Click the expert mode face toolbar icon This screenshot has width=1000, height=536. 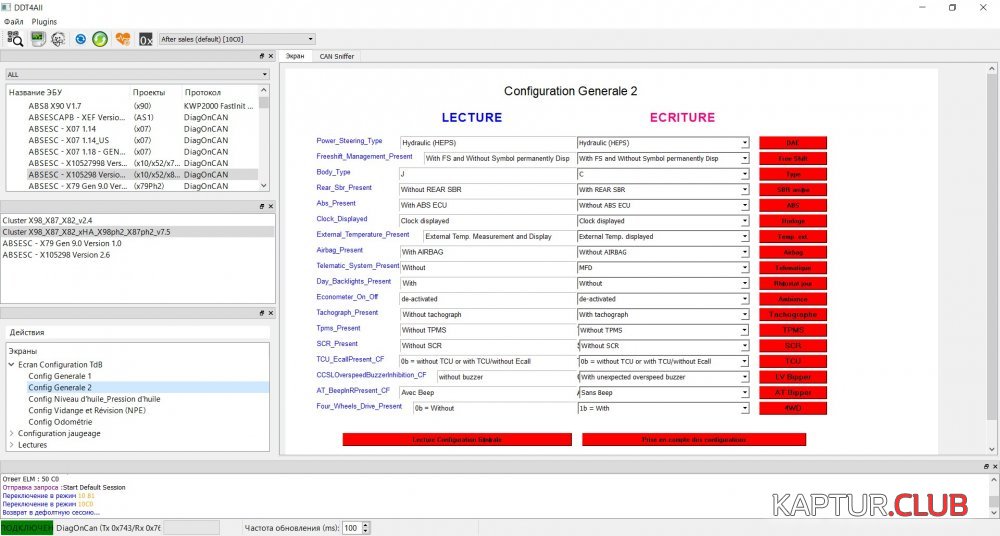coord(58,39)
